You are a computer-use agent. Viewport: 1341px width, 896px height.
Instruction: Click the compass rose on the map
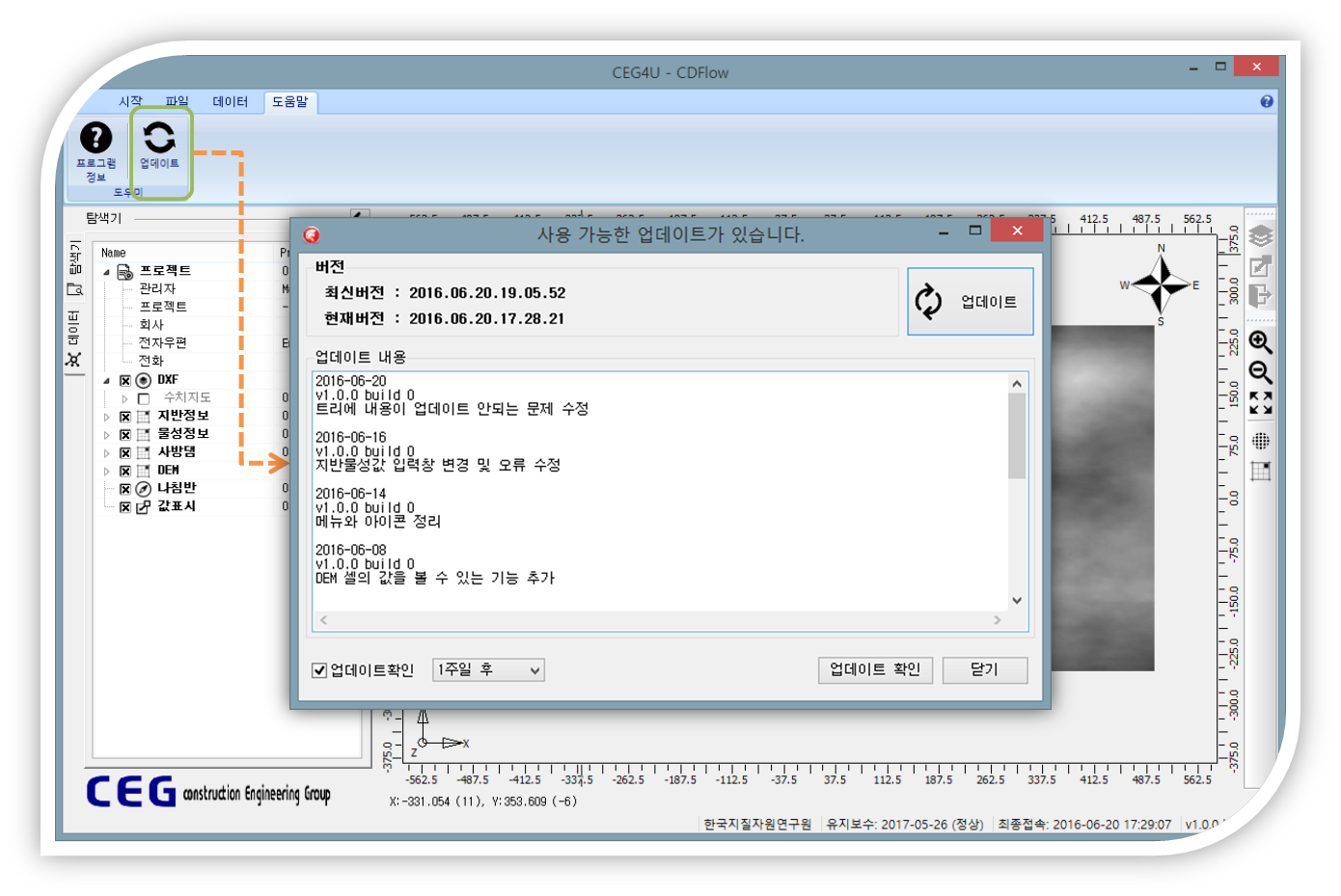pos(1162,285)
